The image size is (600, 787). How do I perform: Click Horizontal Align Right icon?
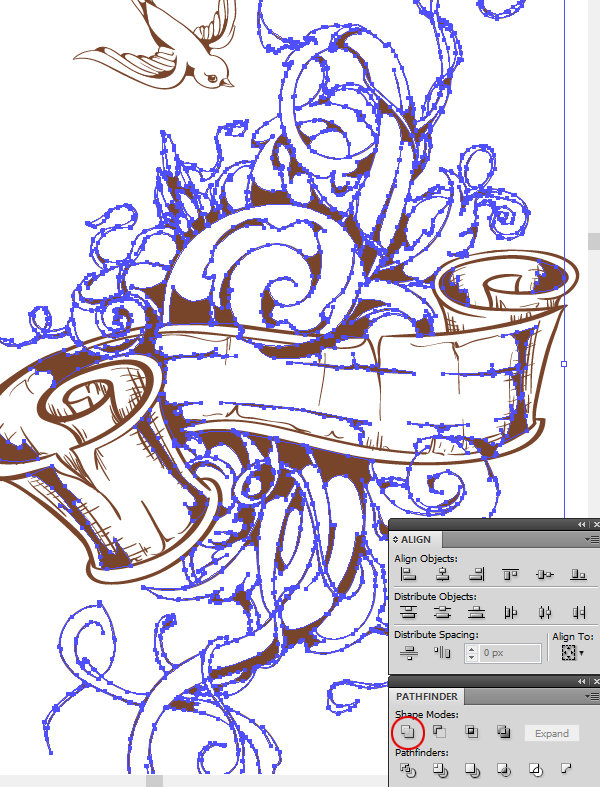(476, 574)
